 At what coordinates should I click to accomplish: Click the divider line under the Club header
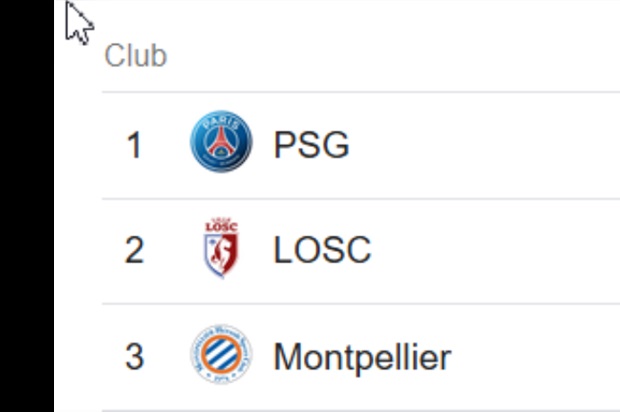pos(361,92)
